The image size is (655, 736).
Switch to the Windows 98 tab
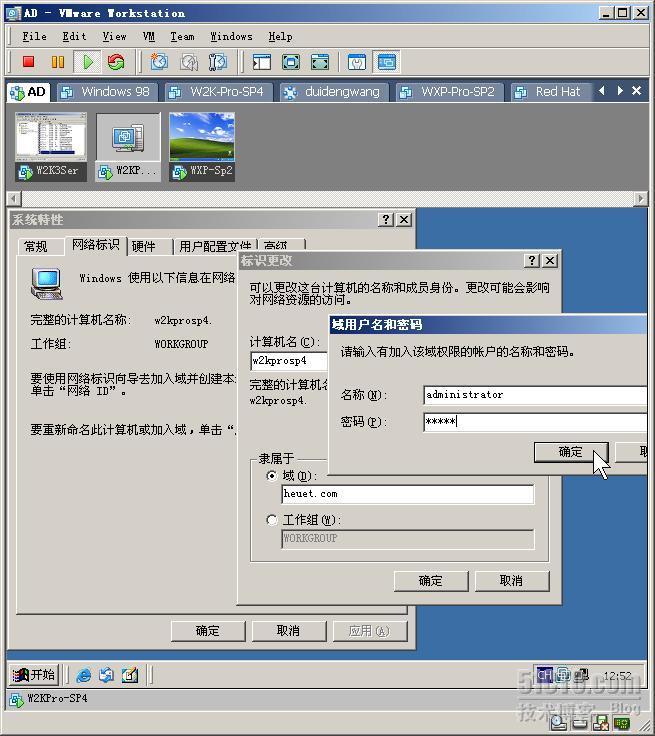(107, 92)
